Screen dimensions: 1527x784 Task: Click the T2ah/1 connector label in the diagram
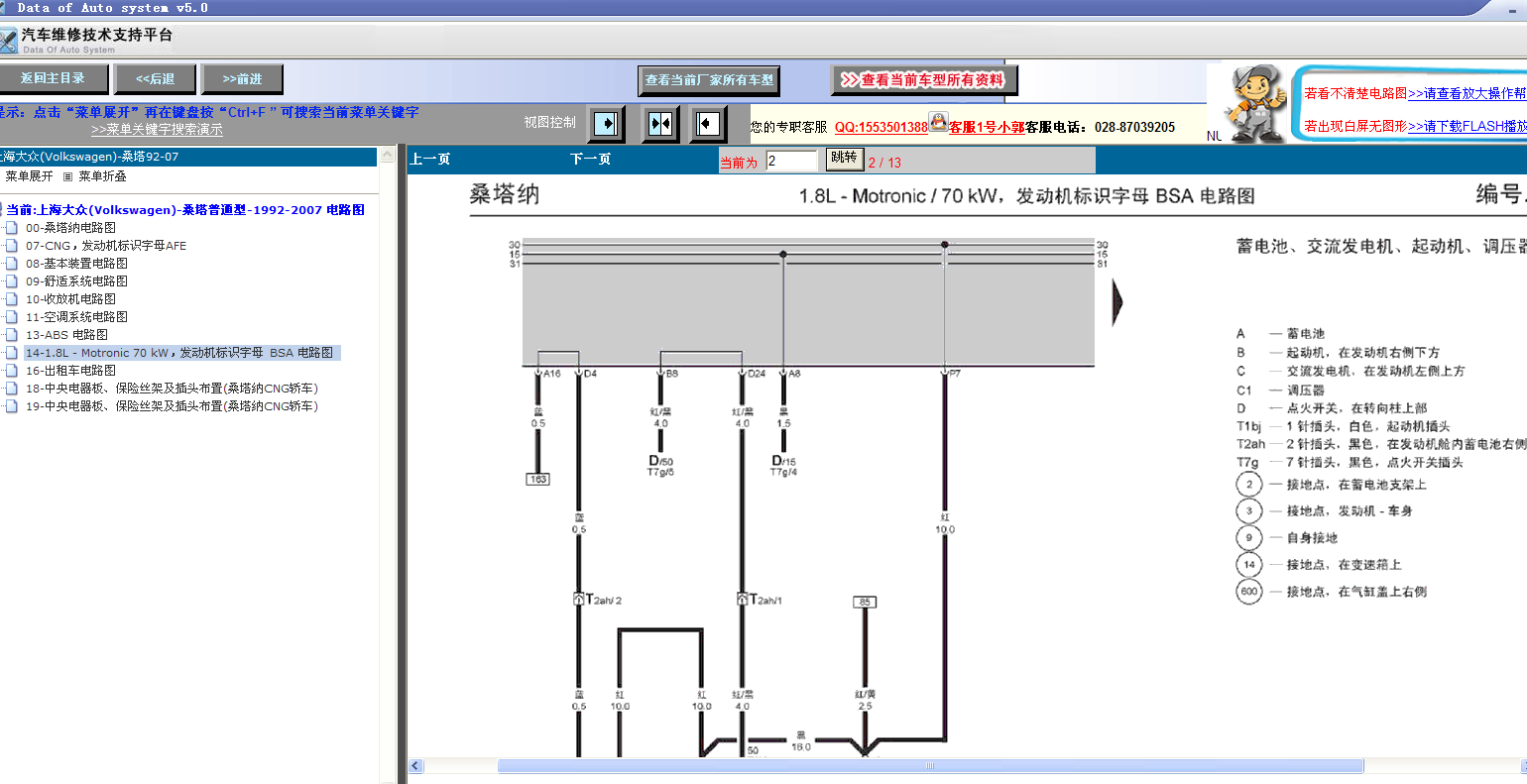coord(765,600)
